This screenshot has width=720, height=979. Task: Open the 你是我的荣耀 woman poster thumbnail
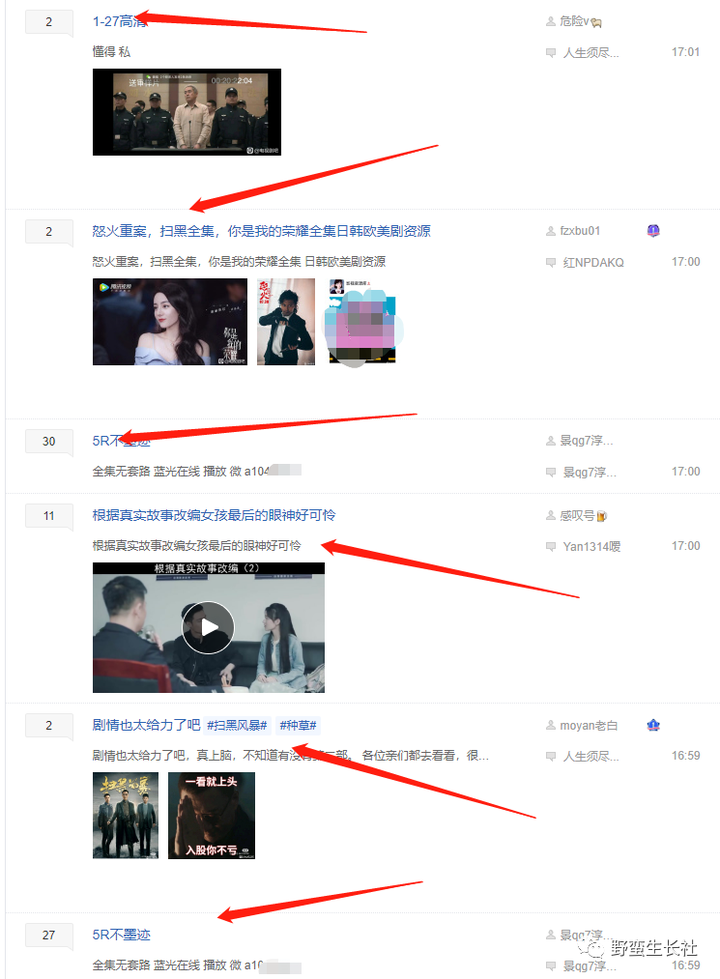pyautogui.click(x=170, y=322)
